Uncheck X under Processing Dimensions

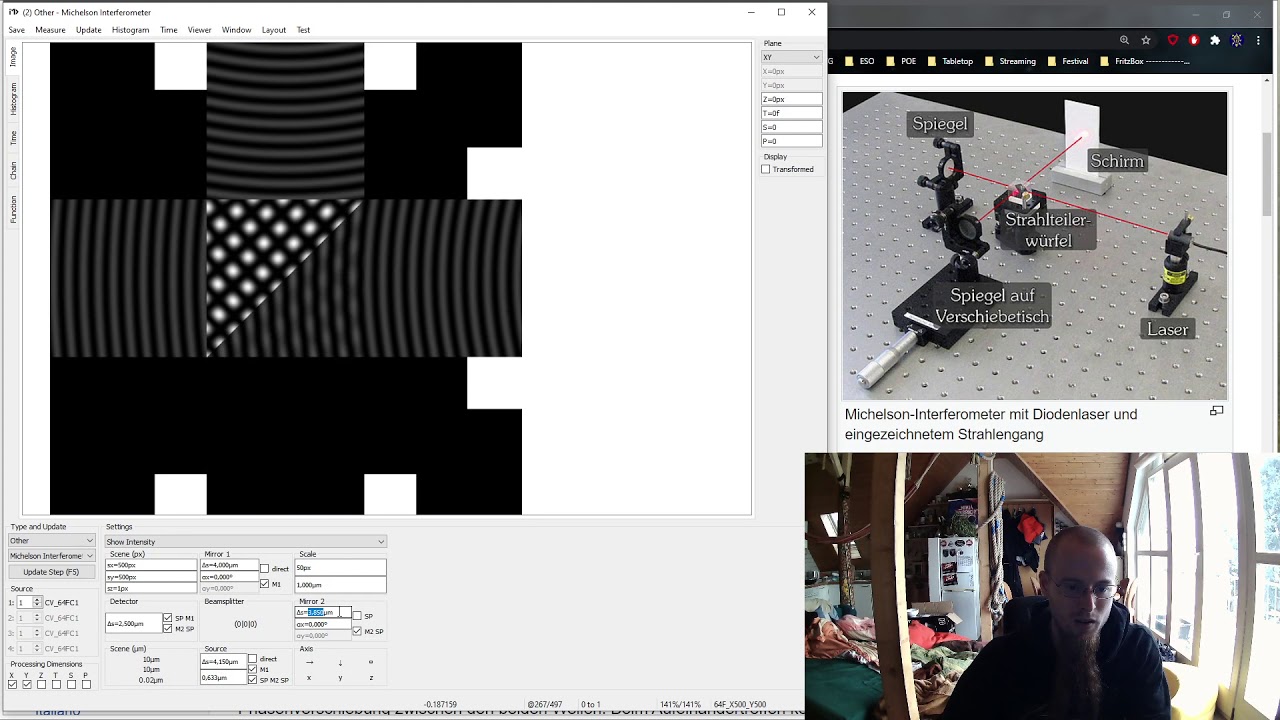click(12, 684)
